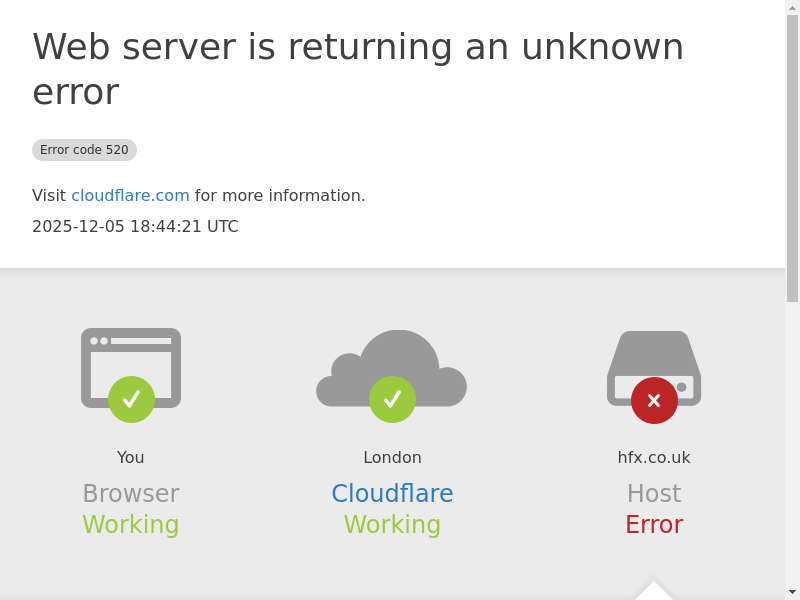800x600 pixels.
Task: Click the blue Cloudflare status link
Action: pyautogui.click(x=392, y=494)
